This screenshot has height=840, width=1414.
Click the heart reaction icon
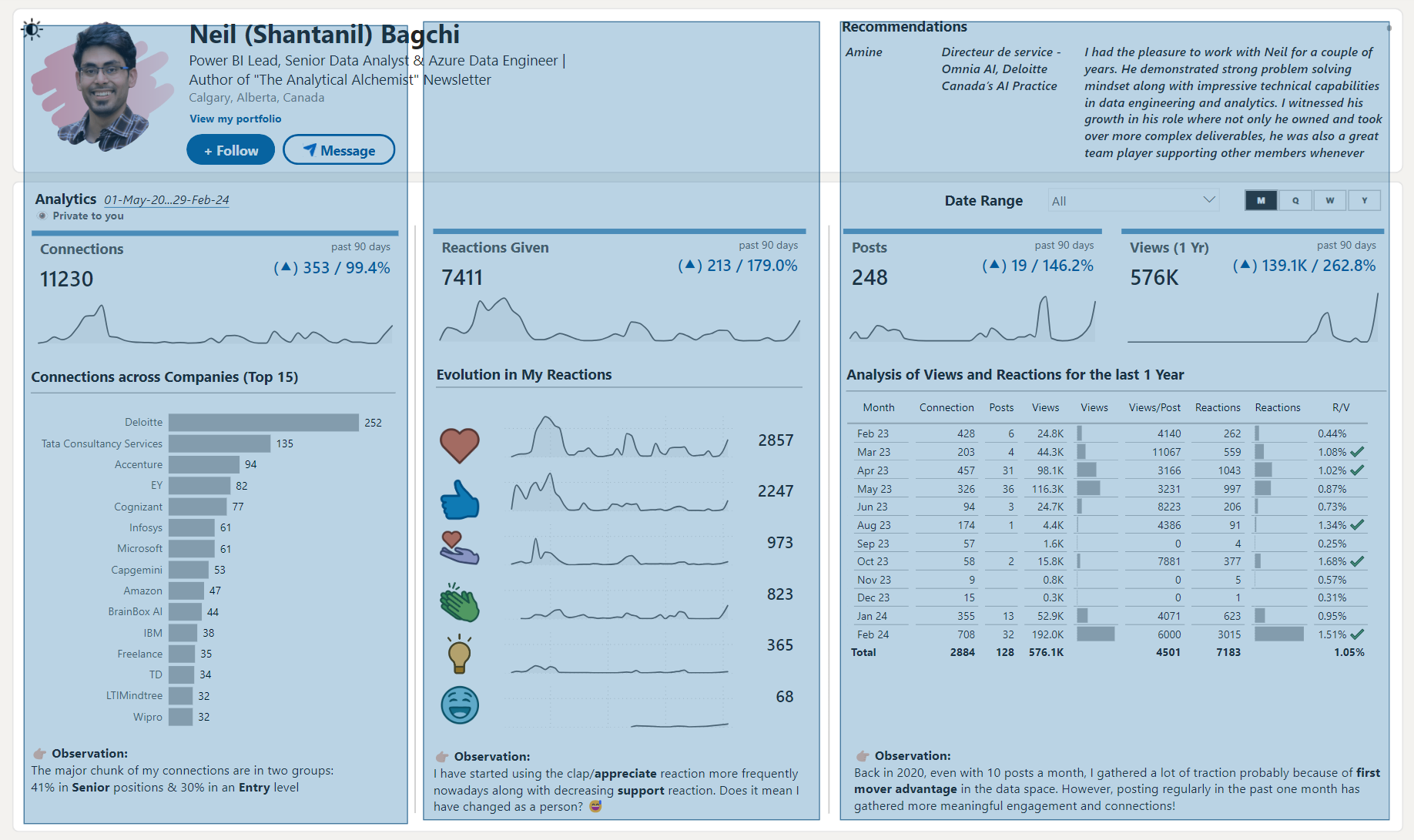[460, 445]
